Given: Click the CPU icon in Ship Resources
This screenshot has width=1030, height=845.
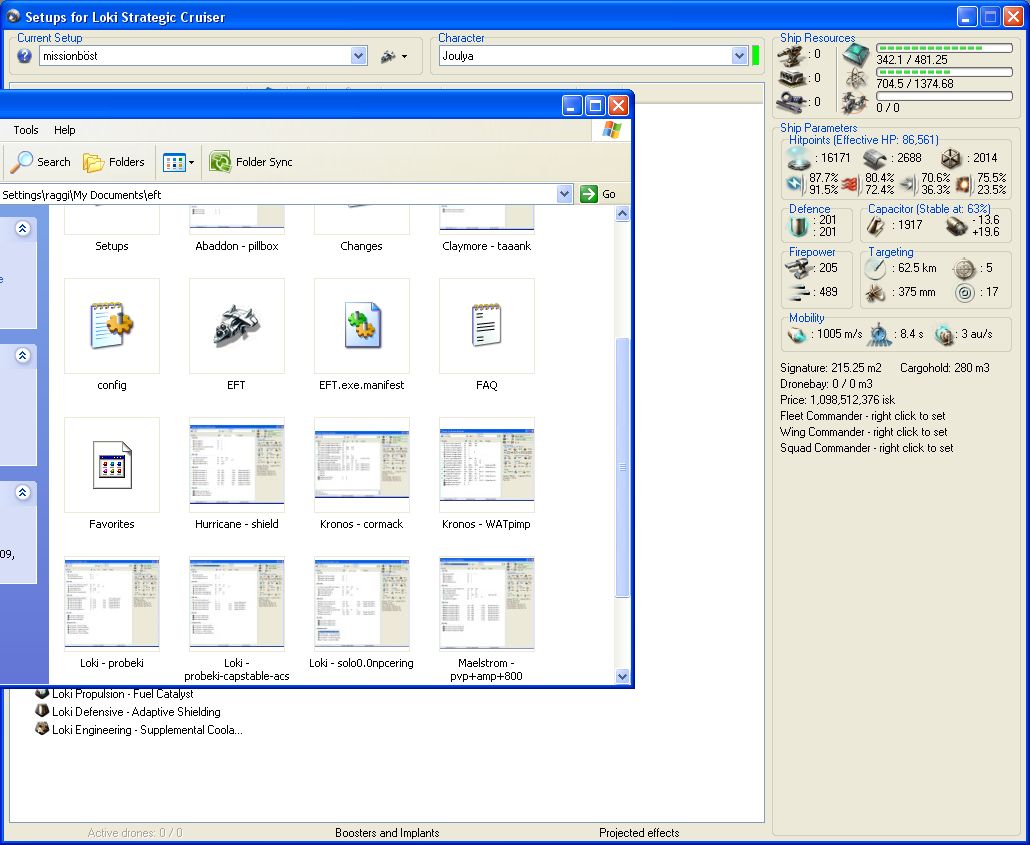Looking at the screenshot, I should tap(856, 55).
